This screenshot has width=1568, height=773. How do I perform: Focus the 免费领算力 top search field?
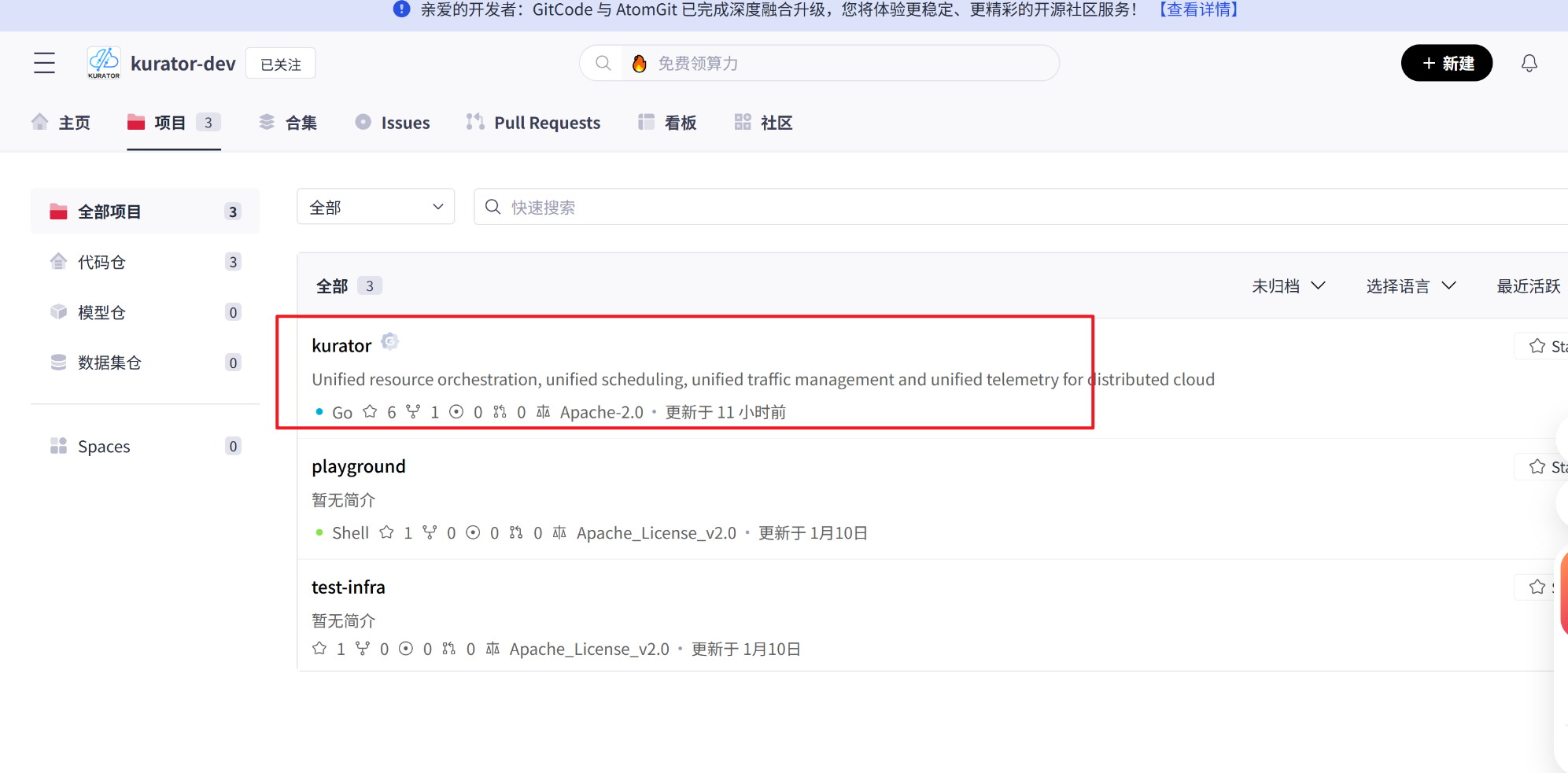pyautogui.click(x=819, y=63)
